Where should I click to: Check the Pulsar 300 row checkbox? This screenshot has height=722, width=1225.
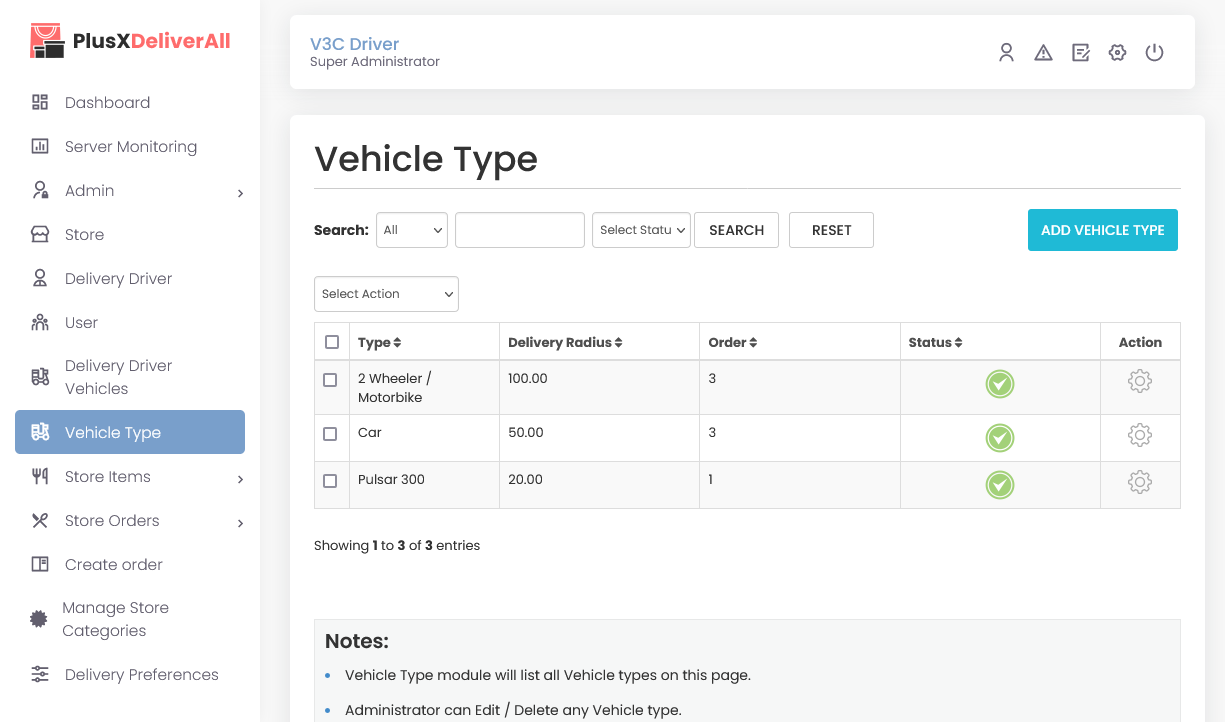[x=330, y=481]
